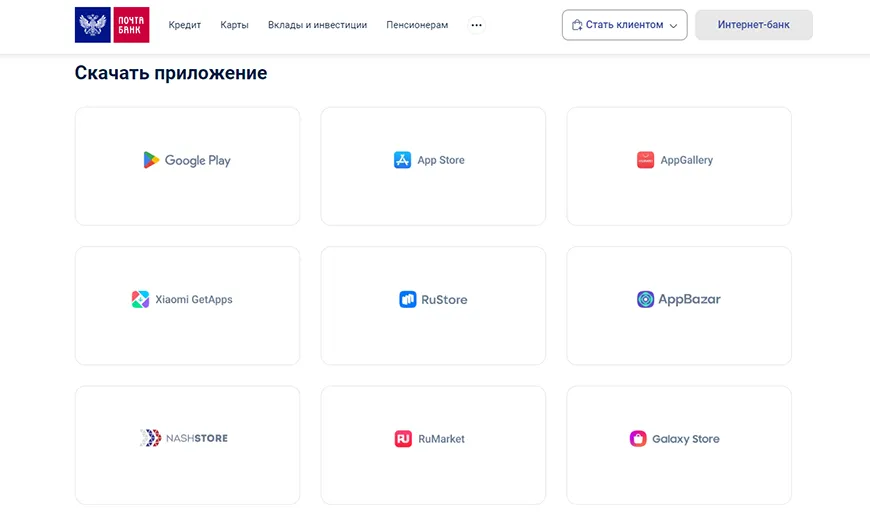
Task: Click the Xiaomi GetApps colorful icon
Action: pyautogui.click(x=140, y=299)
